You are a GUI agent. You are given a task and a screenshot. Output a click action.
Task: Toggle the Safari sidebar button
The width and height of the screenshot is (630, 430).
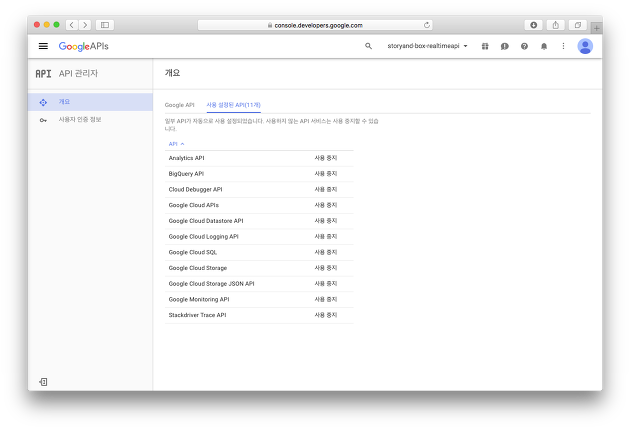click(x=105, y=25)
